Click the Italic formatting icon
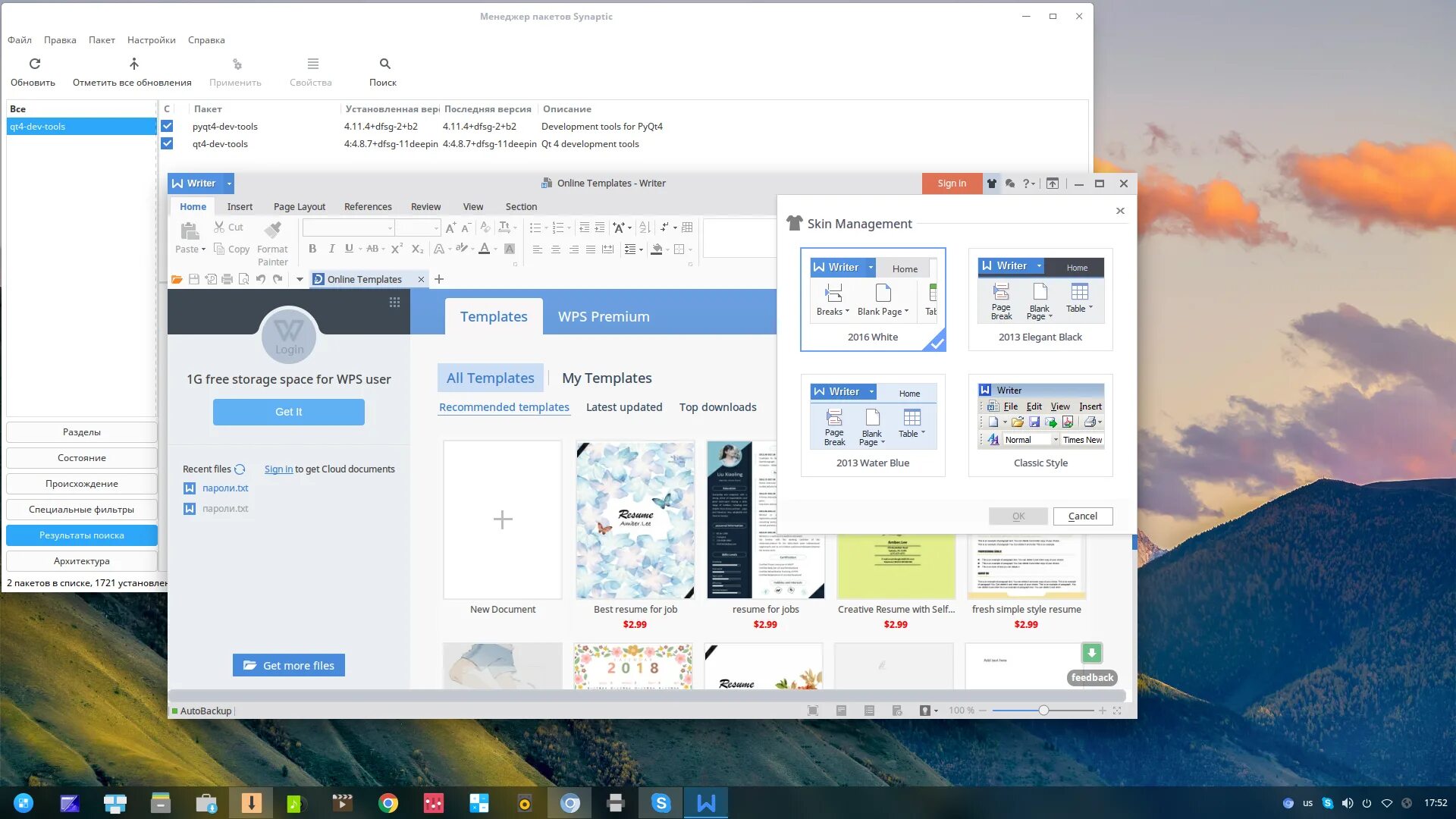 pos(331,249)
